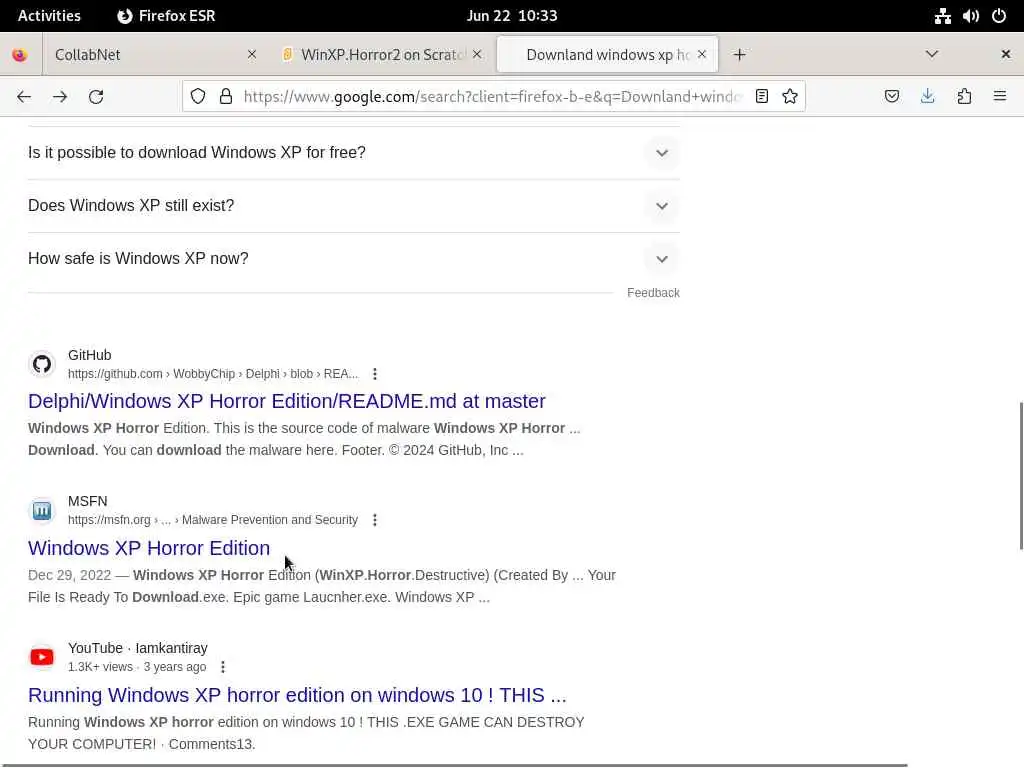Viewport: 1024px width, 768px height.
Task: Open the Firefox ESR app menu
Action: click(166, 16)
